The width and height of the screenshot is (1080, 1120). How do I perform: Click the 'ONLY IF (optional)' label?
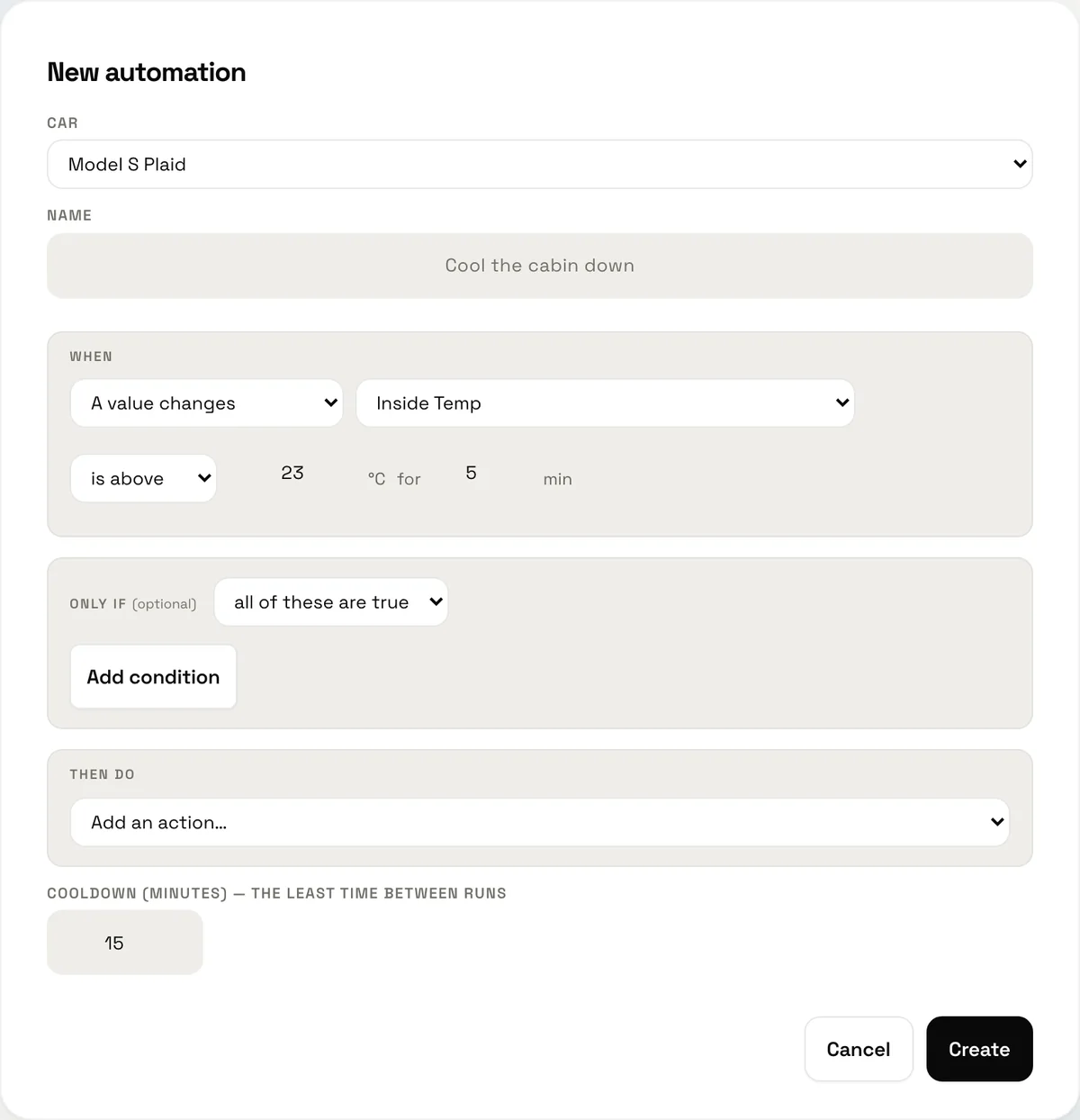click(x=133, y=603)
